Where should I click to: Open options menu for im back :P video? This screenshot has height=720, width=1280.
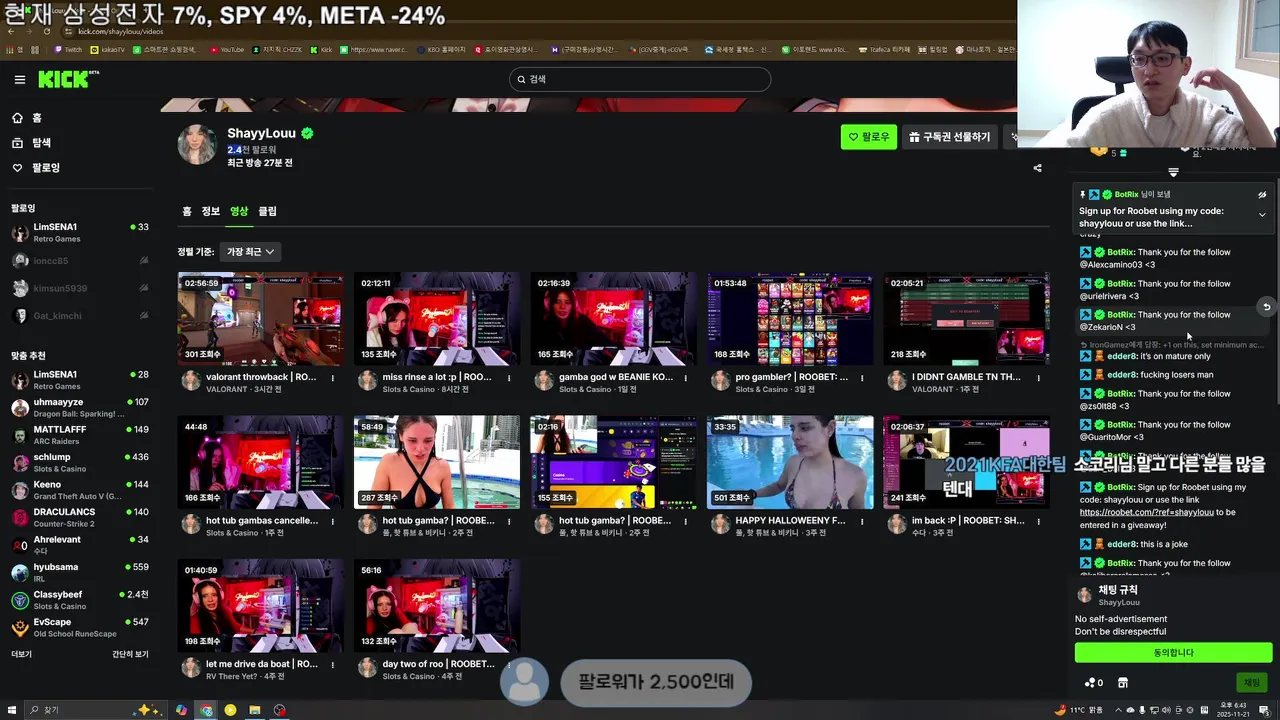(1039, 521)
